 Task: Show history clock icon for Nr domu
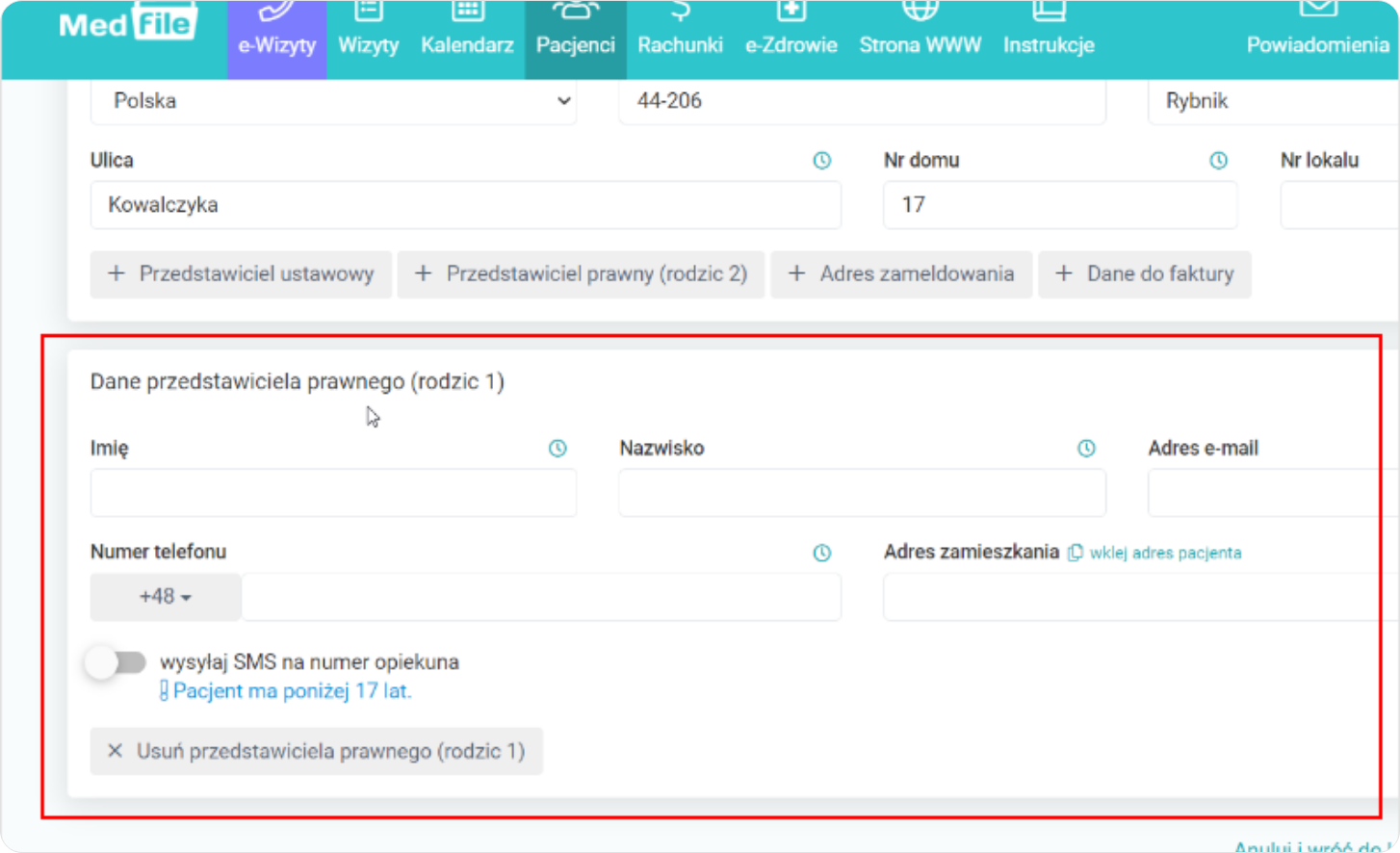[1218, 161]
